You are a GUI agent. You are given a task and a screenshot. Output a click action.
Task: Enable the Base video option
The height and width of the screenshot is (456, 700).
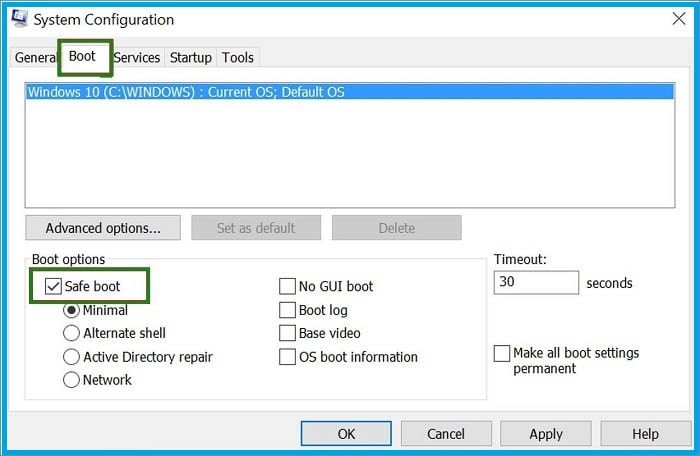point(288,333)
